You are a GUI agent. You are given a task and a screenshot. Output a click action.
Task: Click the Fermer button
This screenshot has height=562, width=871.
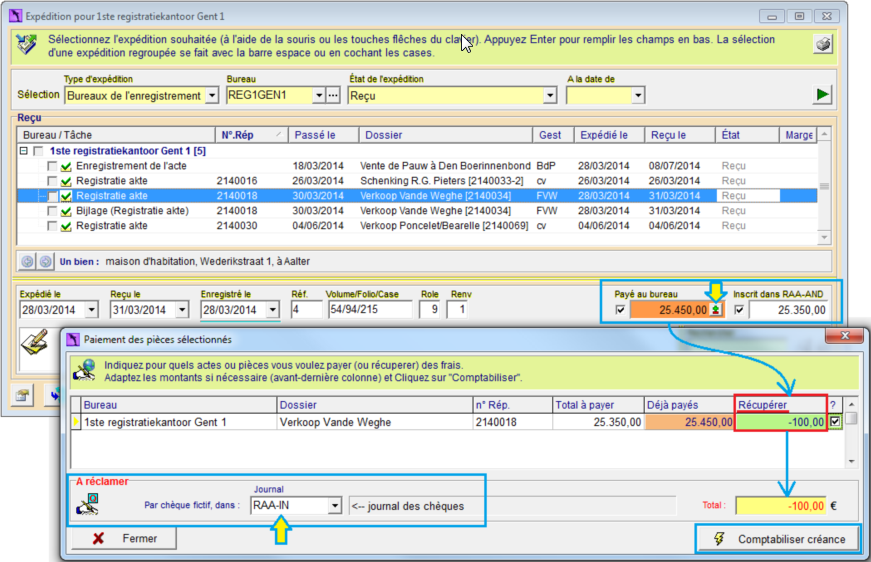(124, 538)
